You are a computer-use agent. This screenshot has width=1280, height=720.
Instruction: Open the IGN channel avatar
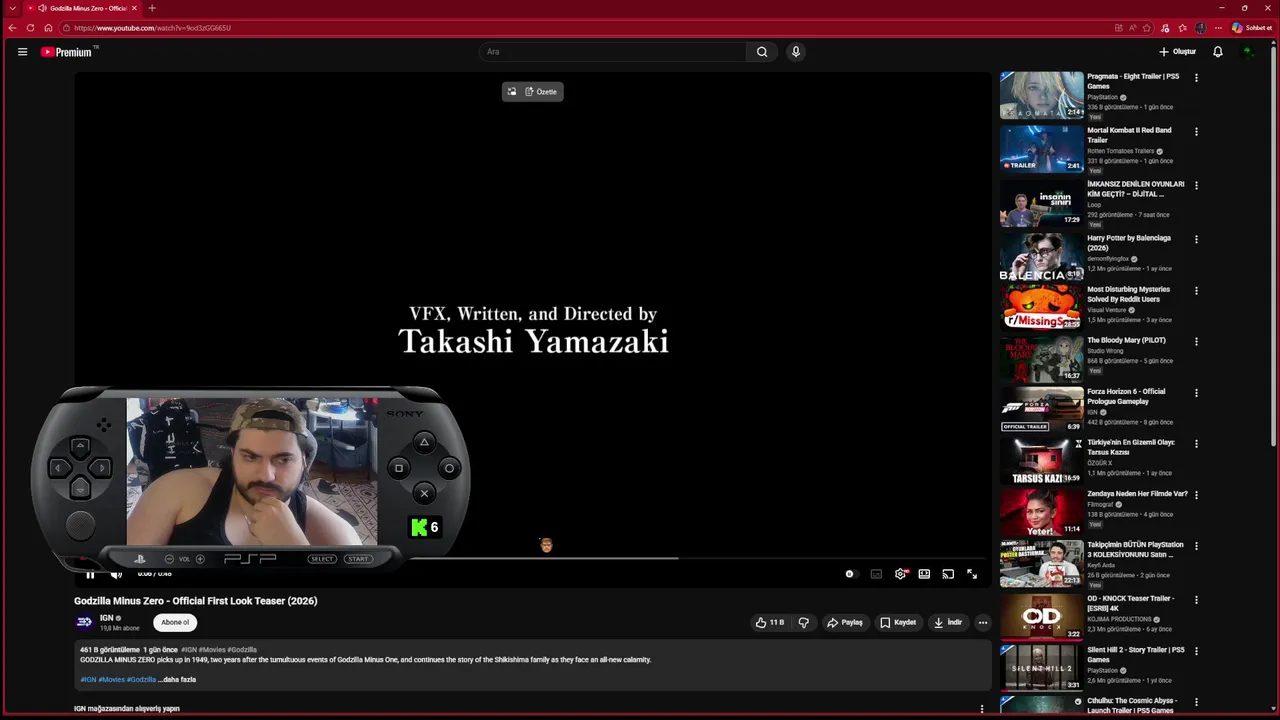pos(84,622)
